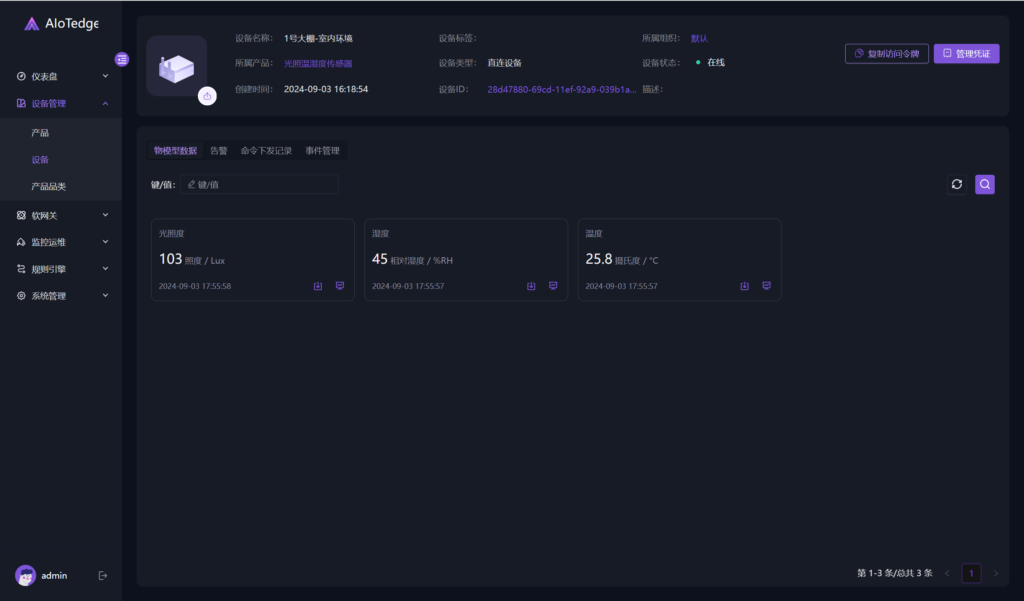
Task: Click the logout icon next to admin
Action: (102, 575)
